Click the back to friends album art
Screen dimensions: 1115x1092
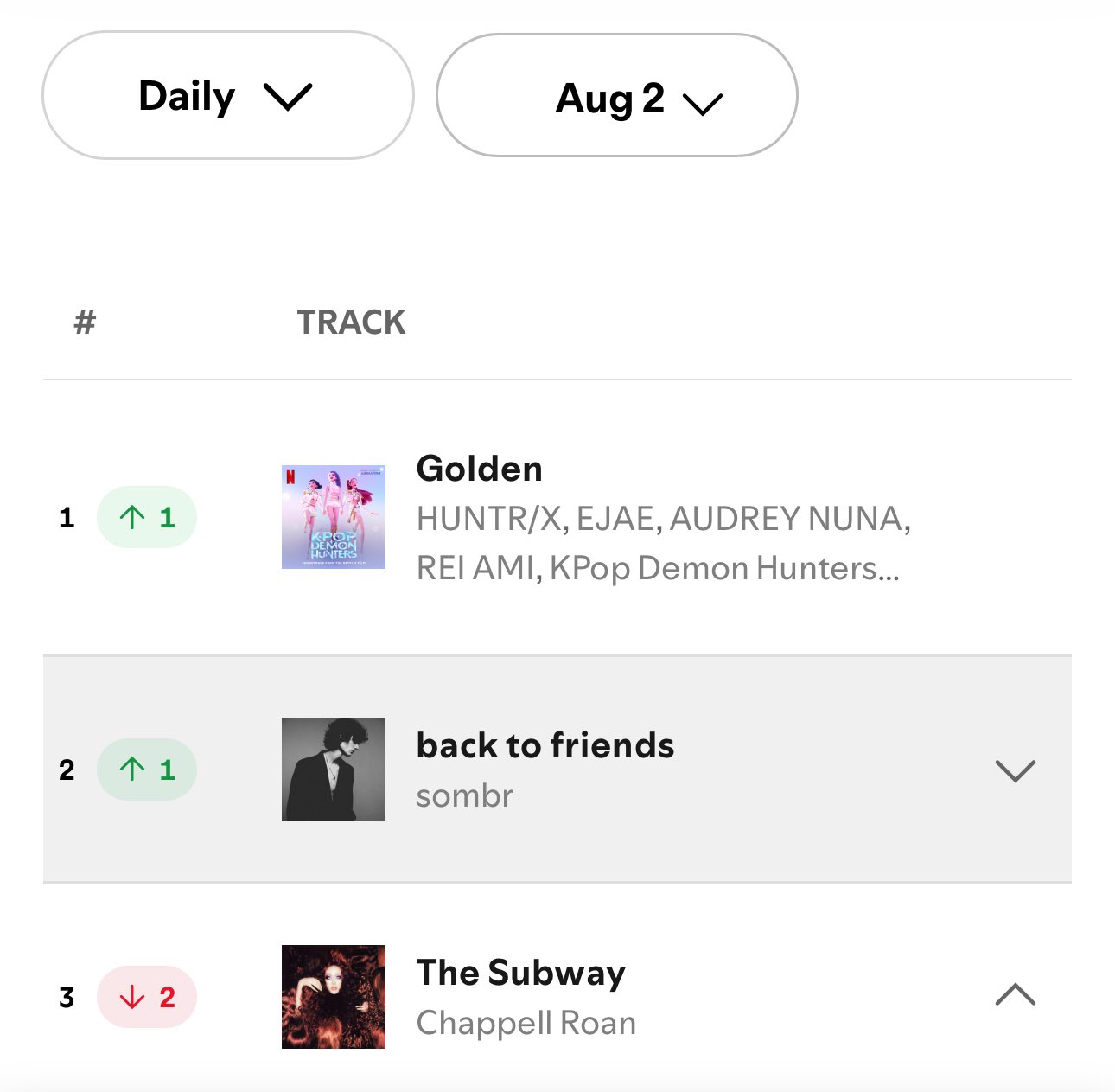click(334, 770)
